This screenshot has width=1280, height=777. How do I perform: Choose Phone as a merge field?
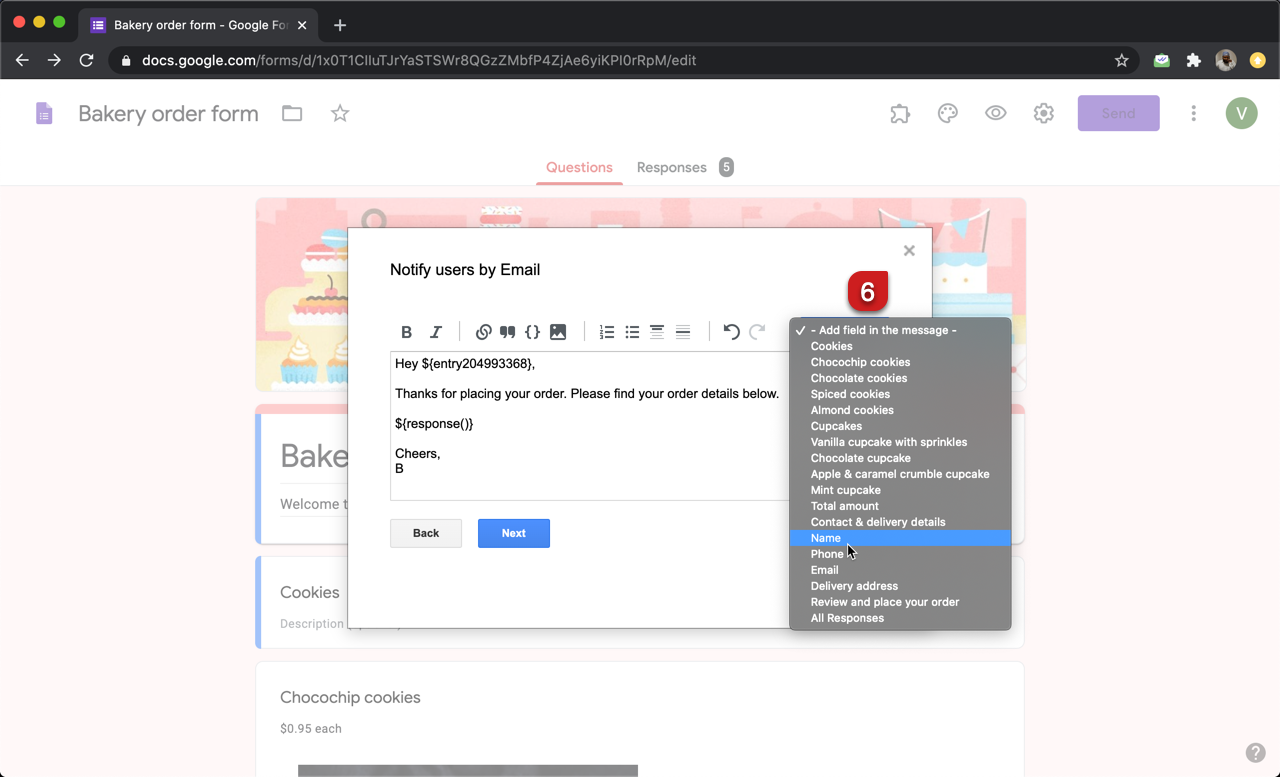point(827,553)
